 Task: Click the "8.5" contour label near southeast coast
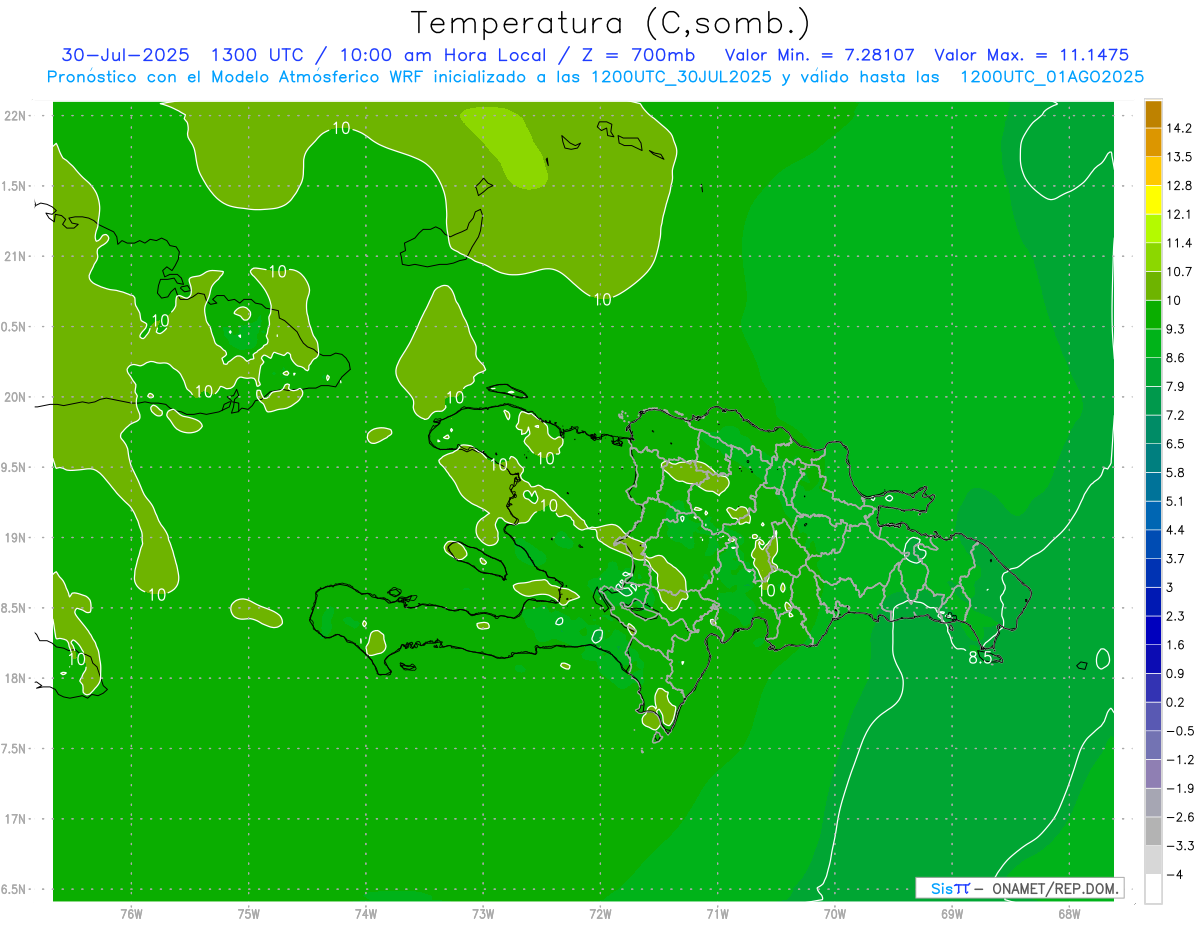coord(981,658)
